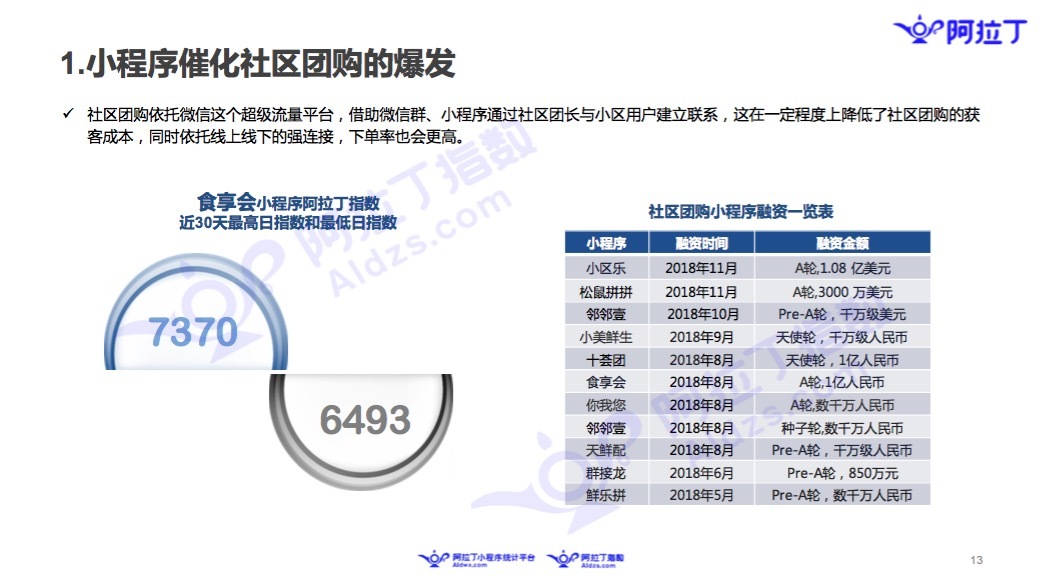Click the 2018年9月 date cell
1041x583 pixels.
click(x=702, y=337)
